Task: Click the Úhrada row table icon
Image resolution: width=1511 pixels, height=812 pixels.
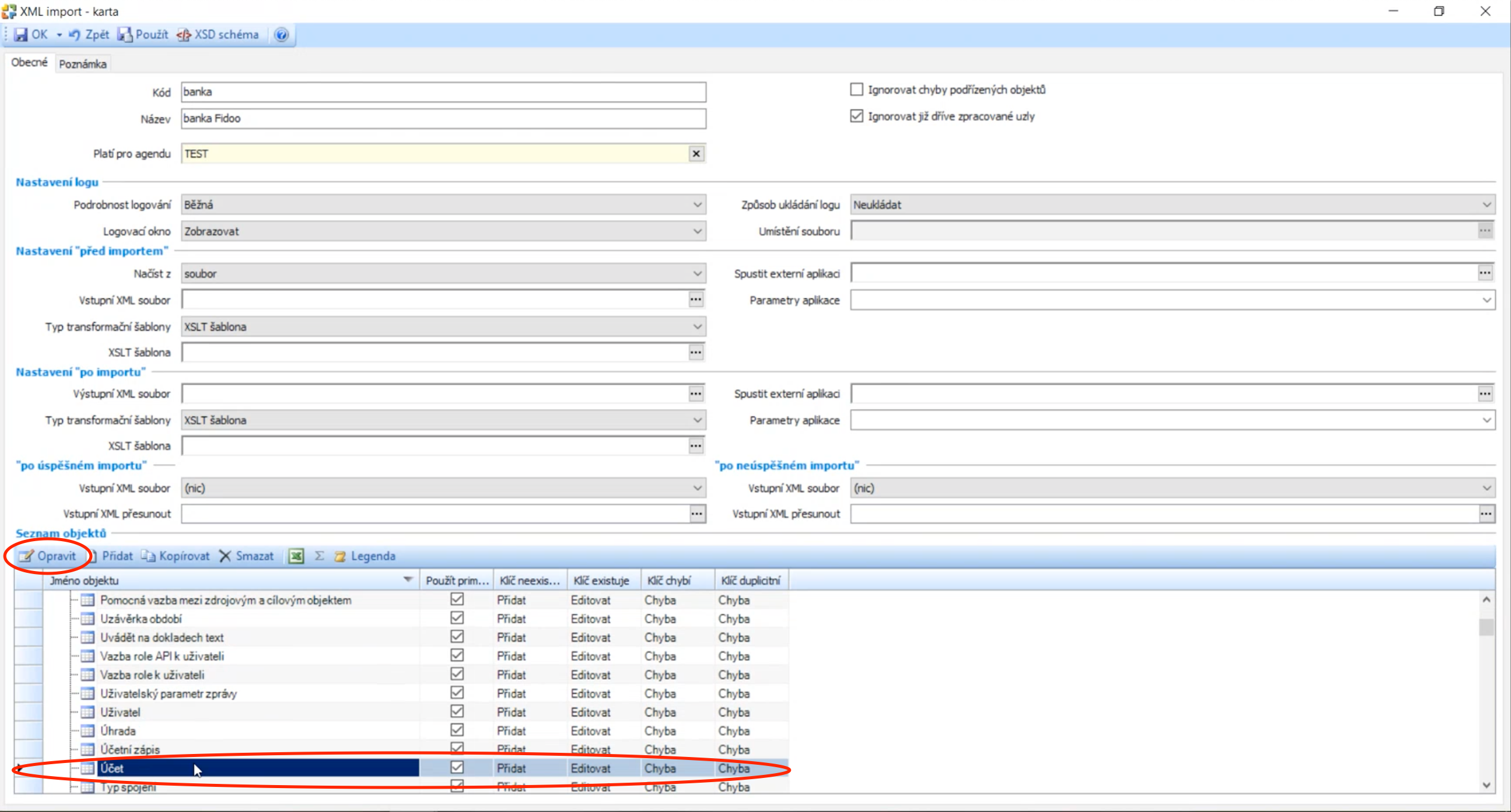Action: click(x=87, y=731)
